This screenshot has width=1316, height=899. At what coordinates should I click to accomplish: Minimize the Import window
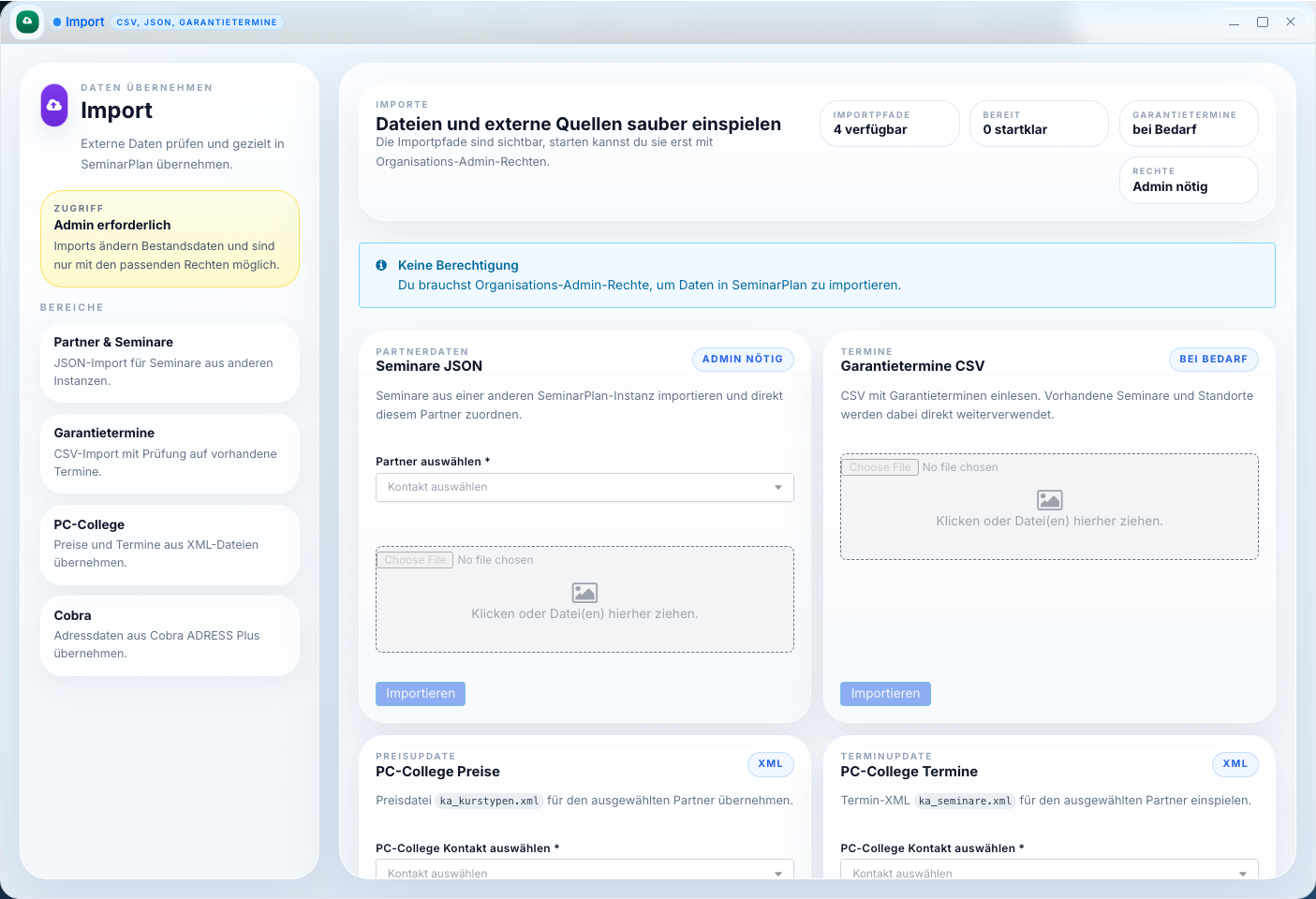pos(1234,22)
